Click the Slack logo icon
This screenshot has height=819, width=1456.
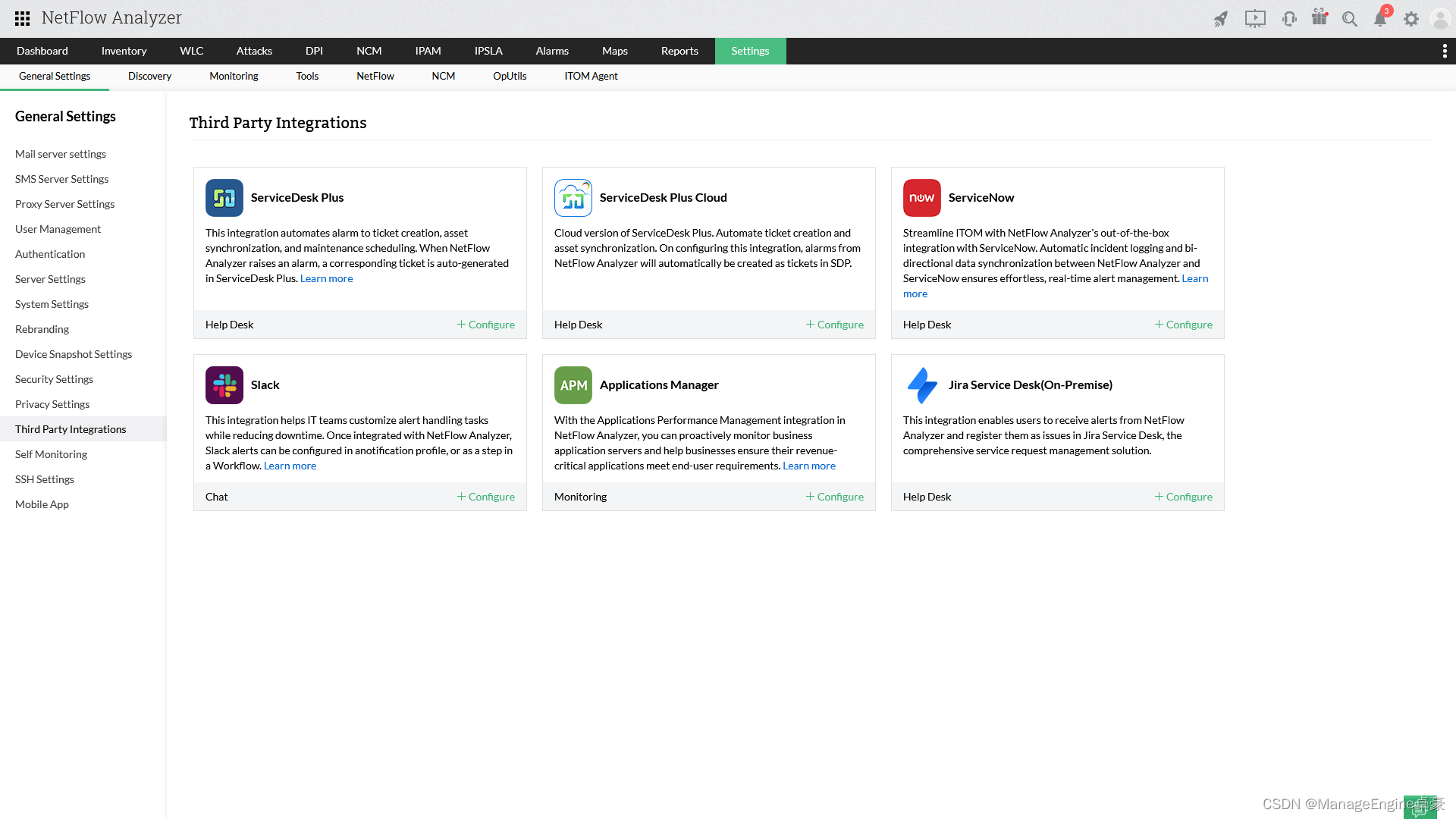tap(224, 385)
